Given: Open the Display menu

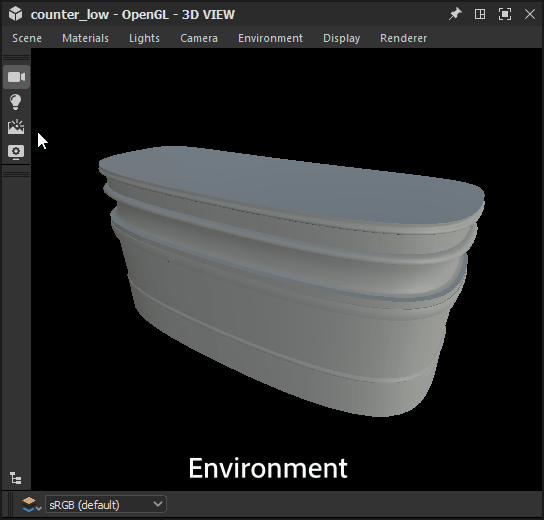Looking at the screenshot, I should pyautogui.click(x=341, y=38).
